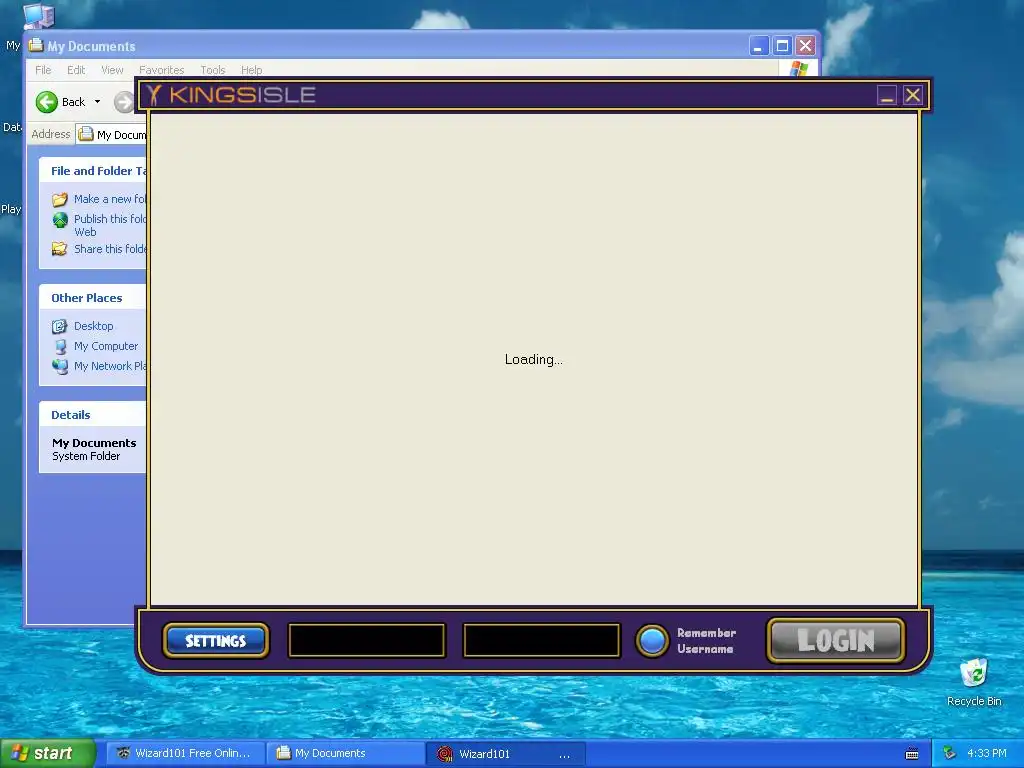This screenshot has height=768, width=1024.
Task: Click Make a new folder link
Action: coord(110,199)
